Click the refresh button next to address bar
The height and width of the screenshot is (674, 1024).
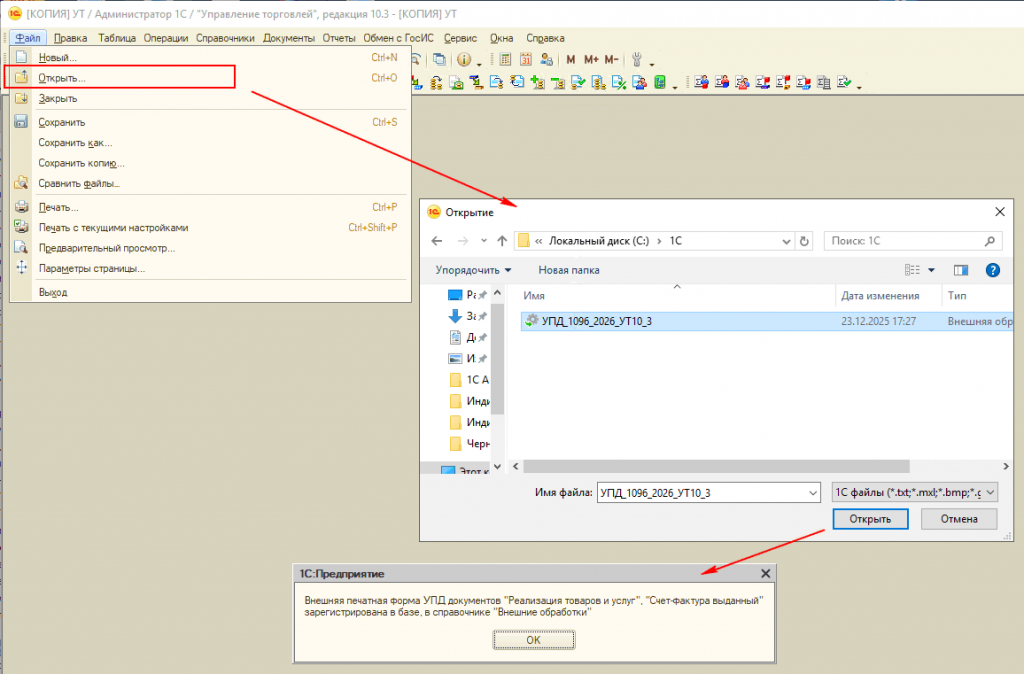coord(804,241)
